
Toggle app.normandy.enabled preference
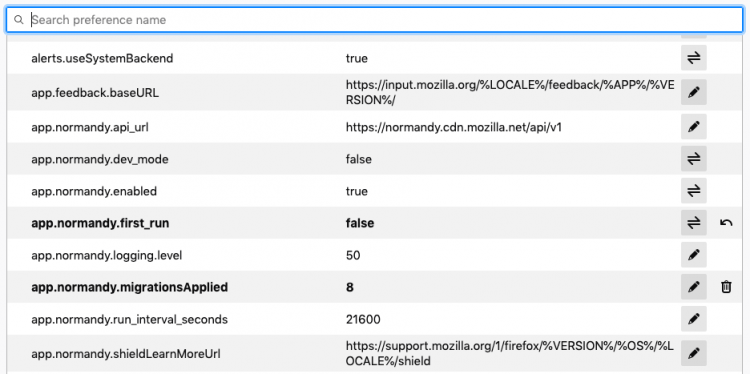coord(694,191)
